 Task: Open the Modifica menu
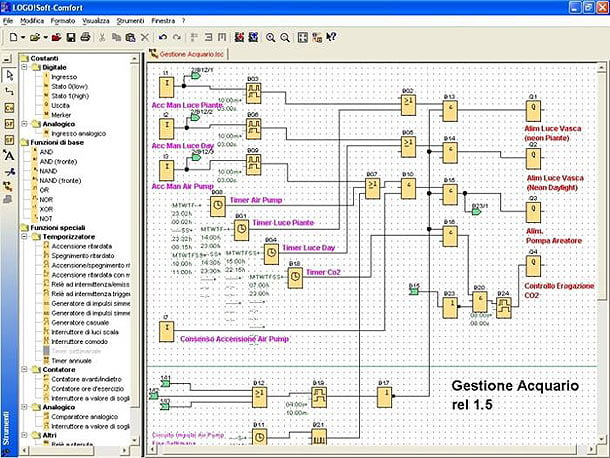[x=32, y=21]
